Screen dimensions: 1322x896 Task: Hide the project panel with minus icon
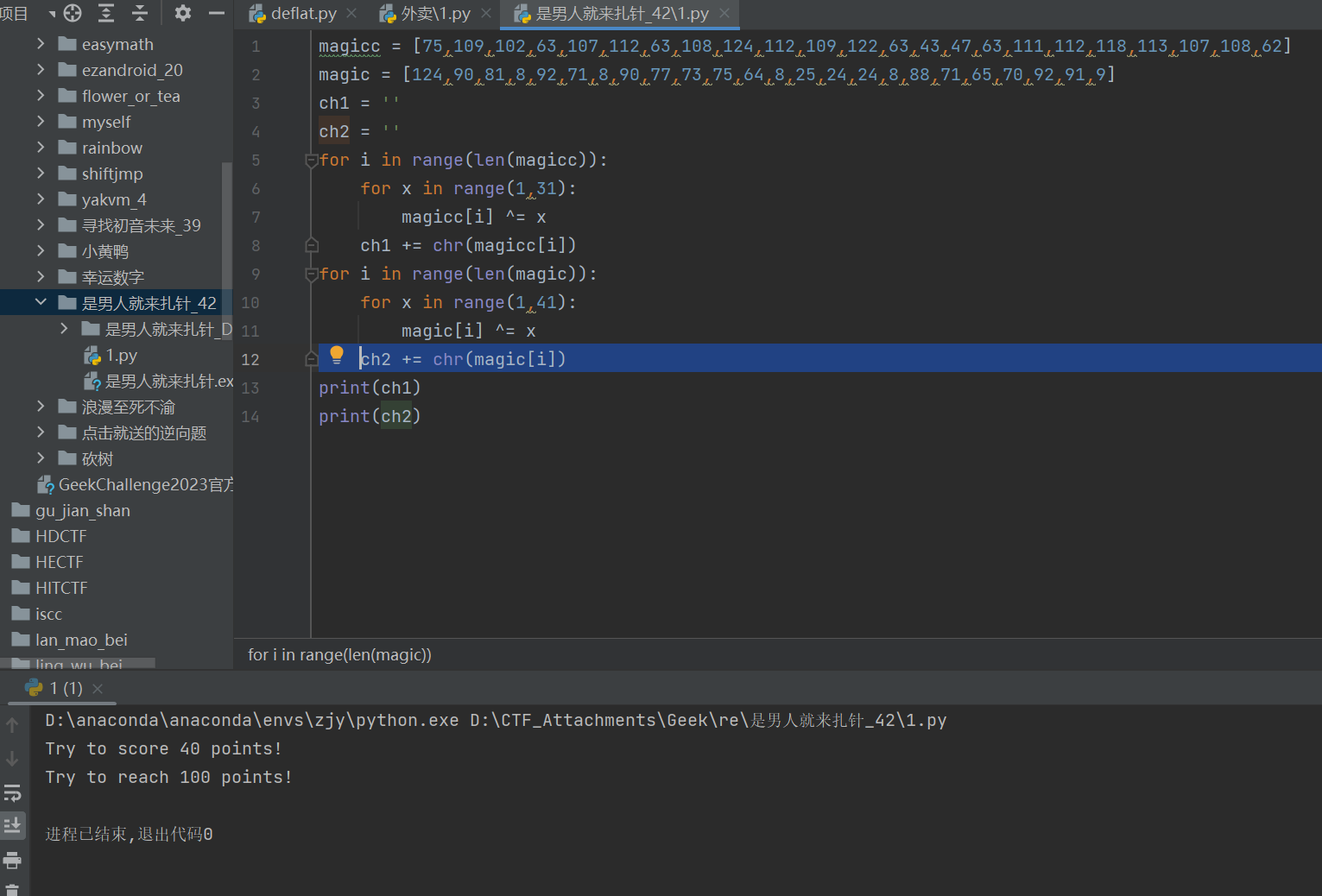[x=217, y=13]
